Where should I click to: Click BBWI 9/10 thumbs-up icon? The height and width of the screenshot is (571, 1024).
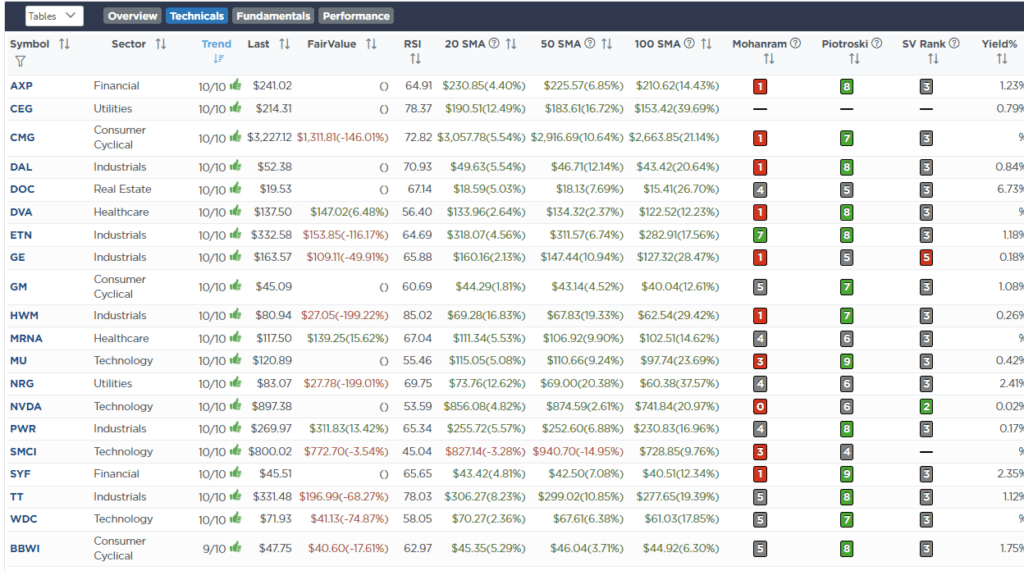pos(236,547)
